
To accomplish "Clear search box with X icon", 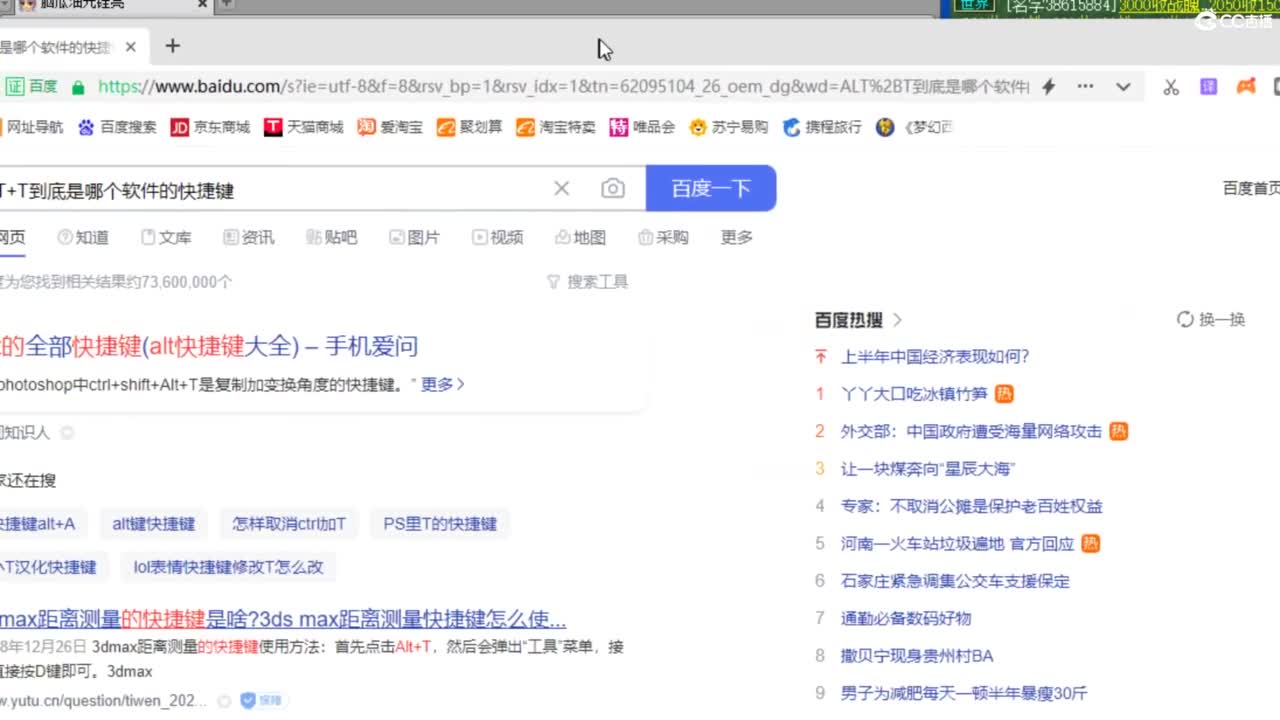I will pyautogui.click(x=562, y=188).
